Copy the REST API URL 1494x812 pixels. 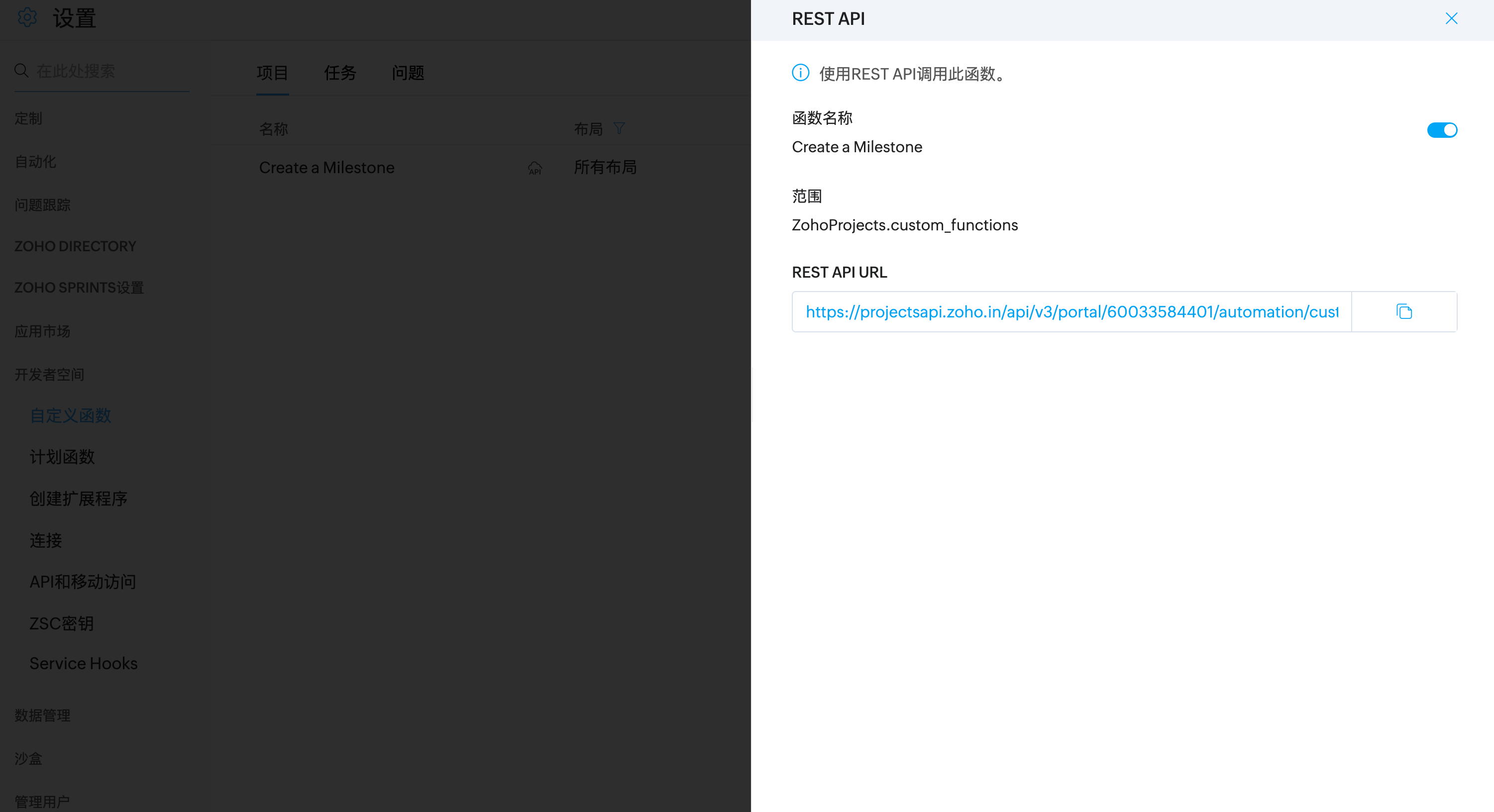click(1403, 311)
